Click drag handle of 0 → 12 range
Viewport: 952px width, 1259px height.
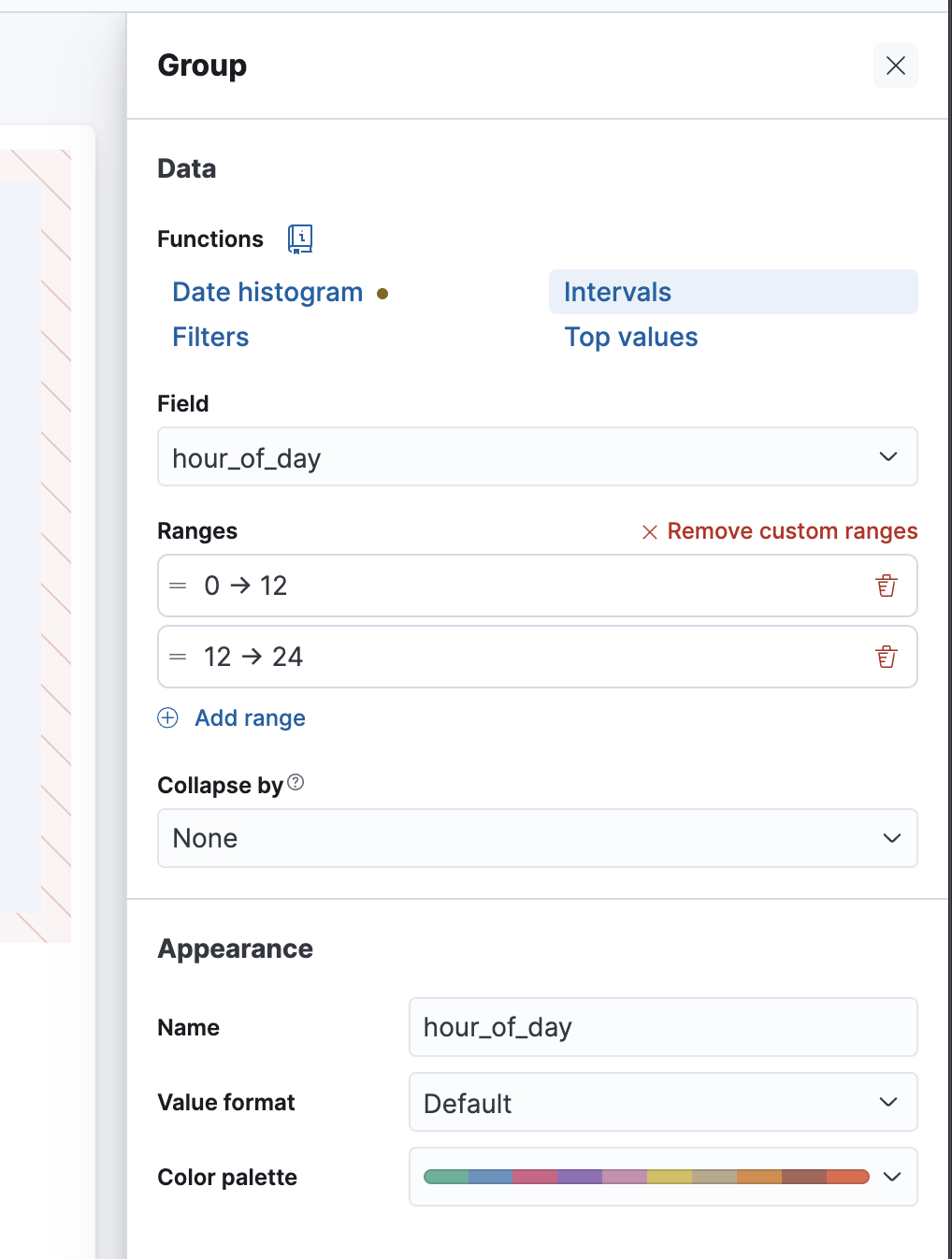pos(178,586)
